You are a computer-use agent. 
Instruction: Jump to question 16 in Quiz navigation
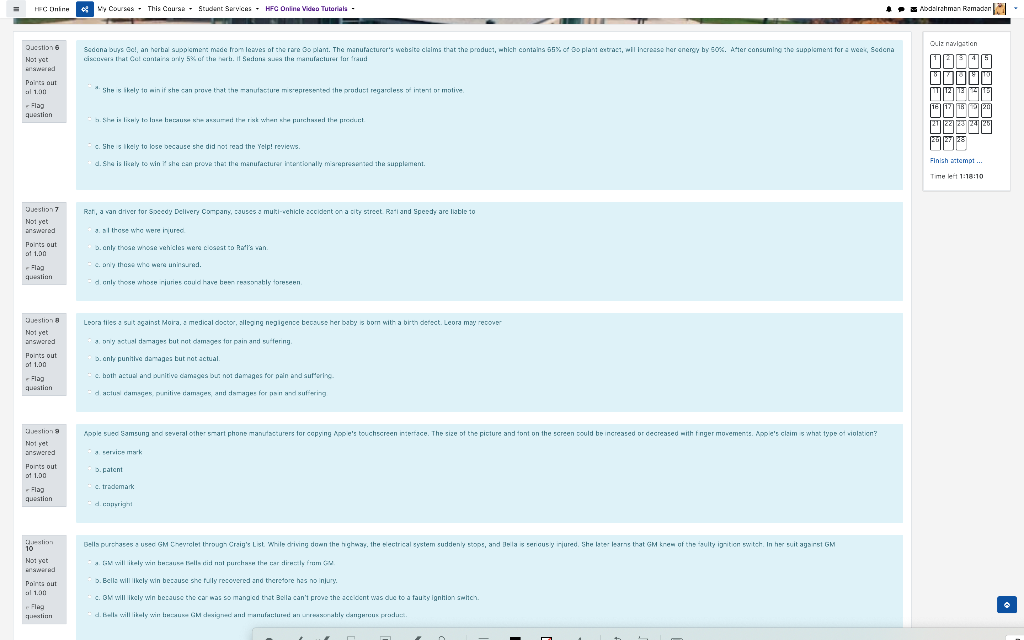tap(935, 110)
